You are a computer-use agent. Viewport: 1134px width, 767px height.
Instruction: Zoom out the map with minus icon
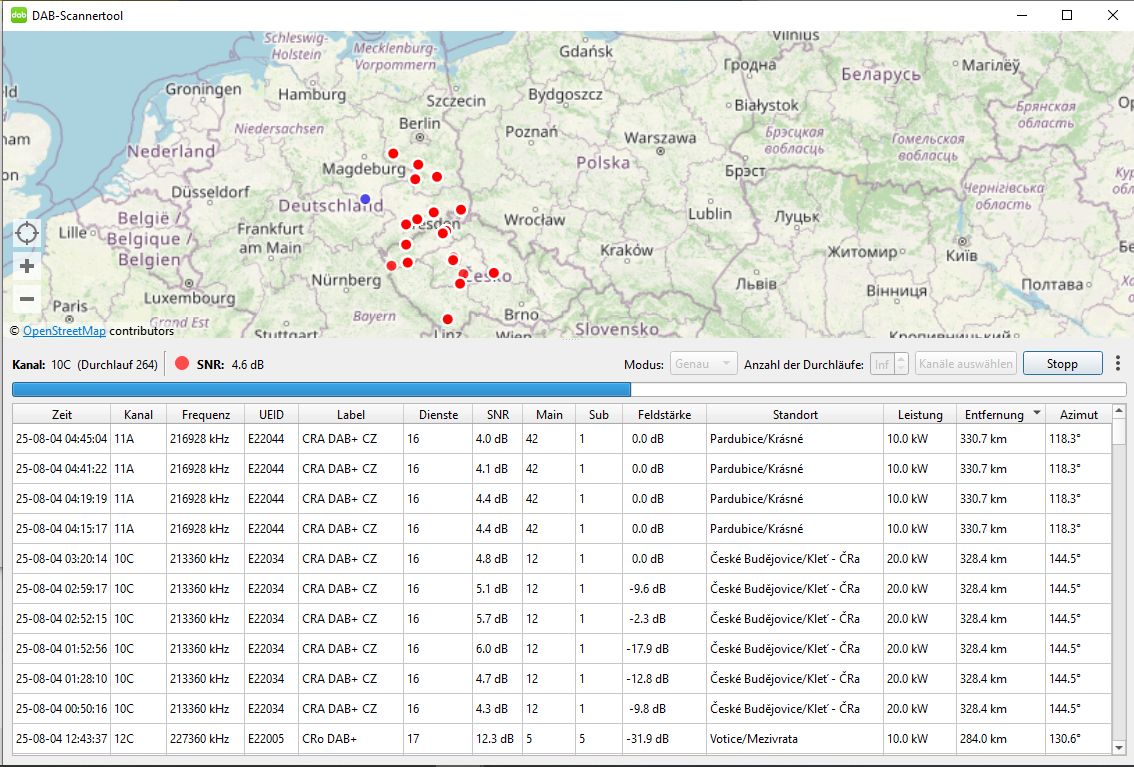click(27, 299)
